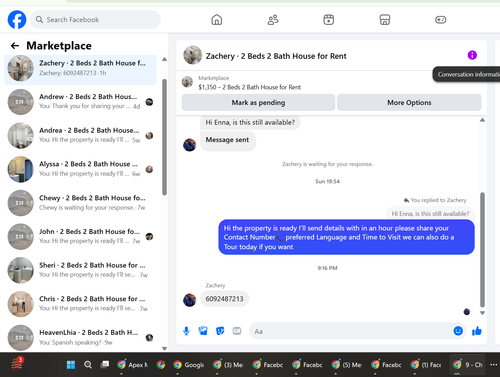The image size is (500, 377).
Task: Click the chat scroll up arrow
Action: 482,120
